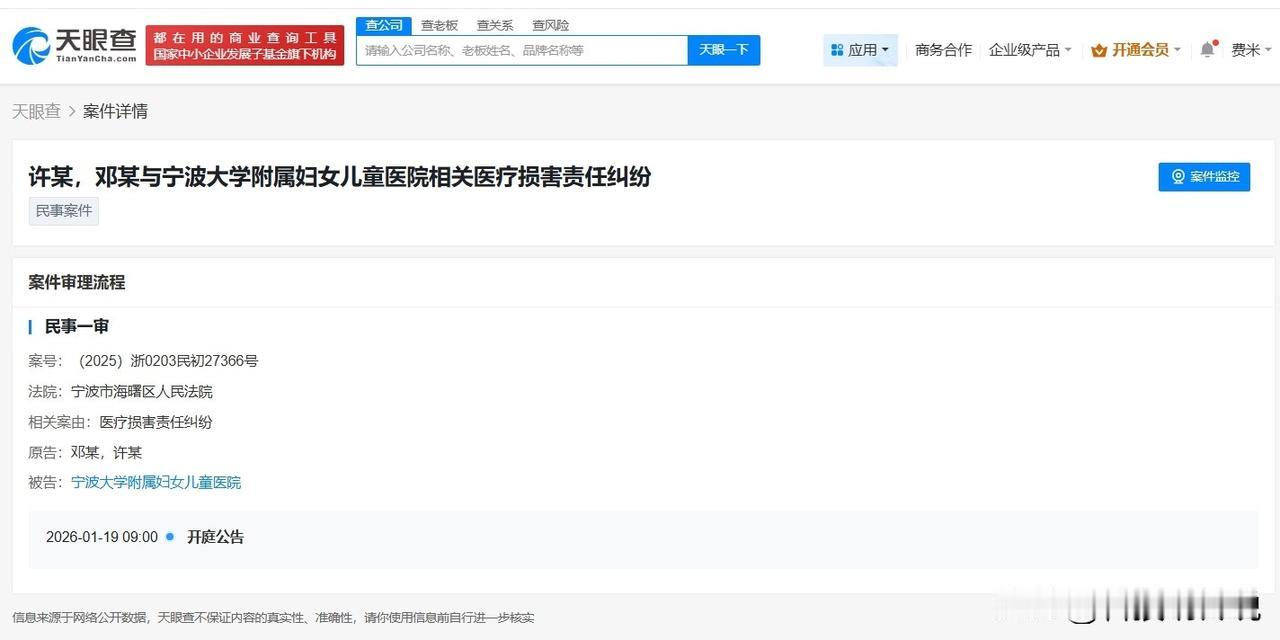The image size is (1280, 640).
Task: Select the 查关系 search tab
Action: tap(494, 25)
